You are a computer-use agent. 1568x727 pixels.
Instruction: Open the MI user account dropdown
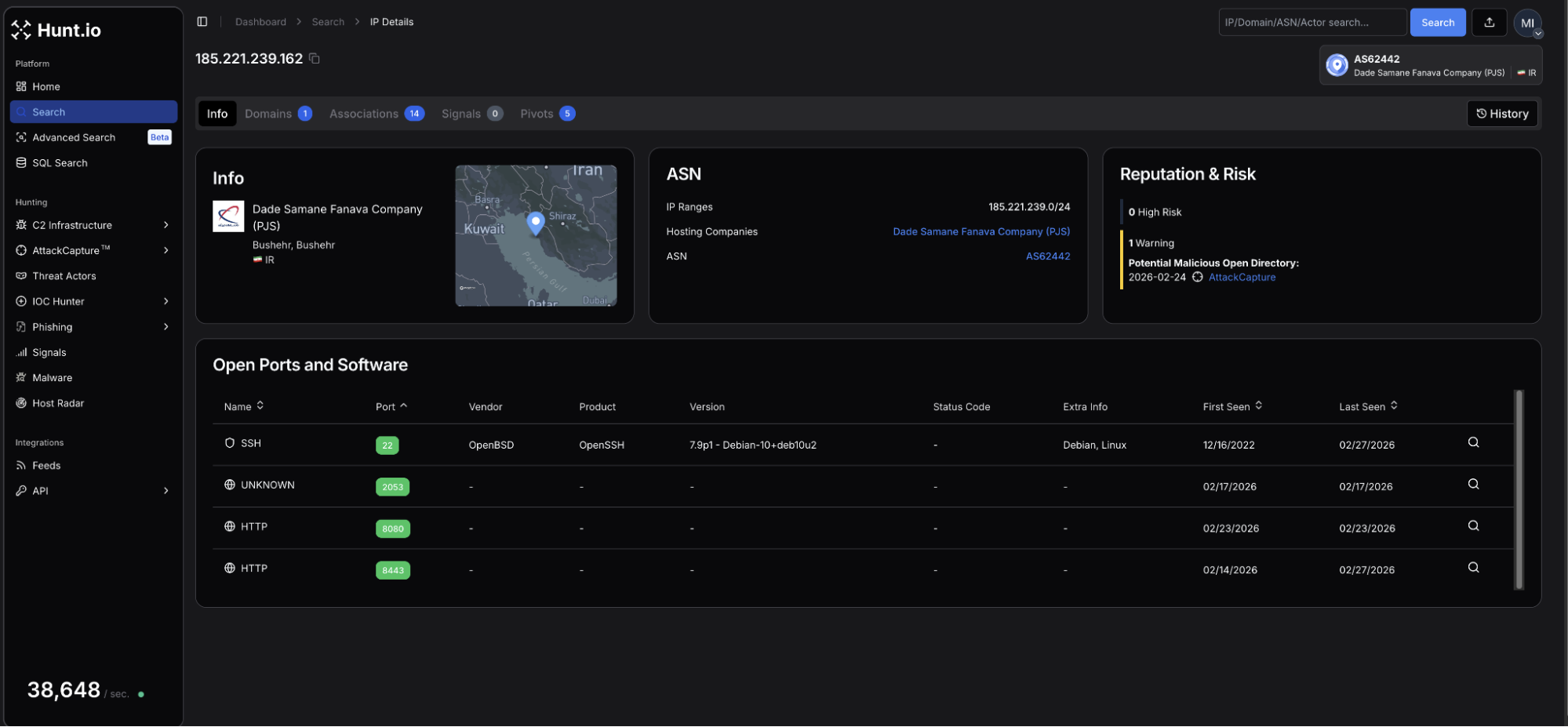[x=1527, y=24]
